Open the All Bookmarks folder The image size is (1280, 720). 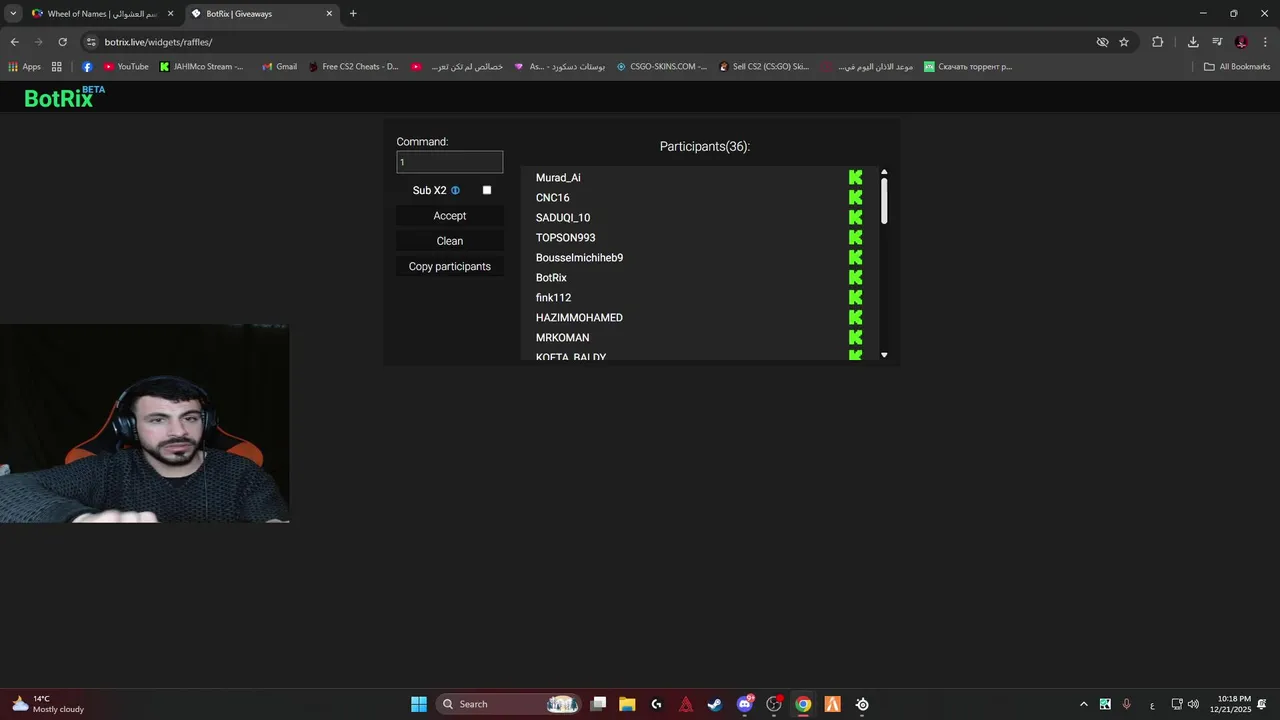pos(1237,67)
